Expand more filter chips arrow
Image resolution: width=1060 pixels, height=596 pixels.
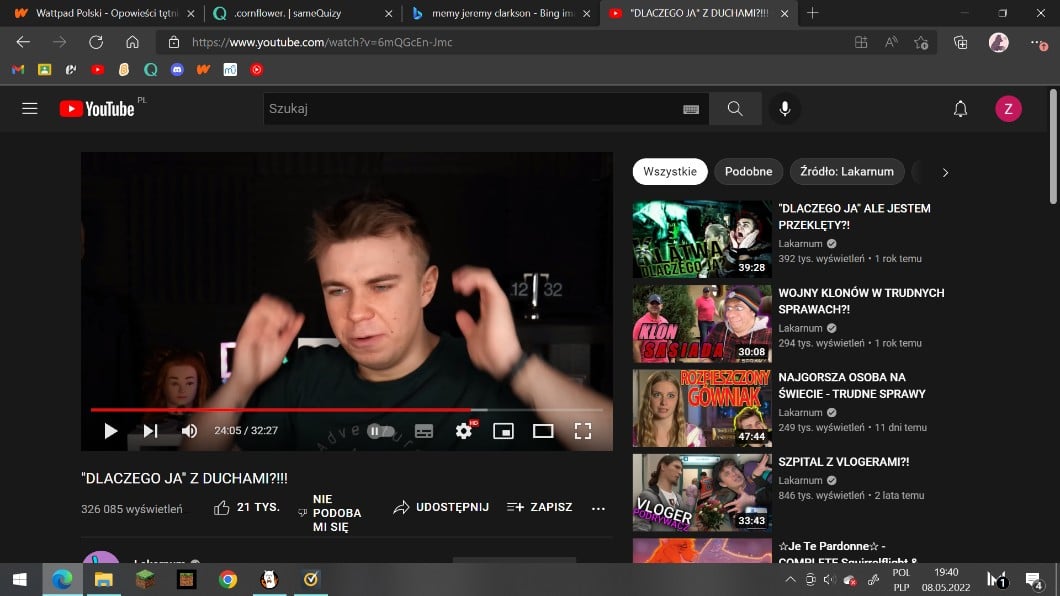coord(945,172)
